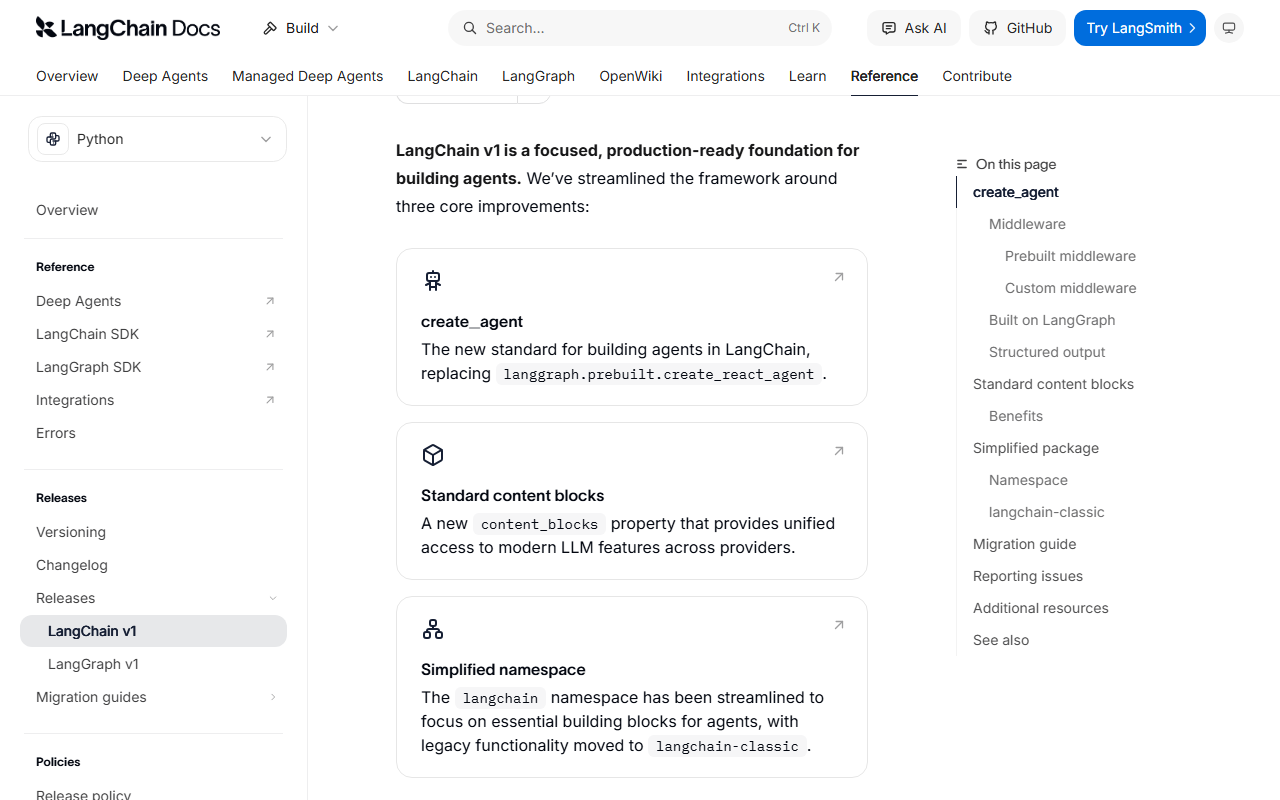This screenshot has height=800, width=1280.
Task: Open the Integrations top tab
Action: pos(725,76)
